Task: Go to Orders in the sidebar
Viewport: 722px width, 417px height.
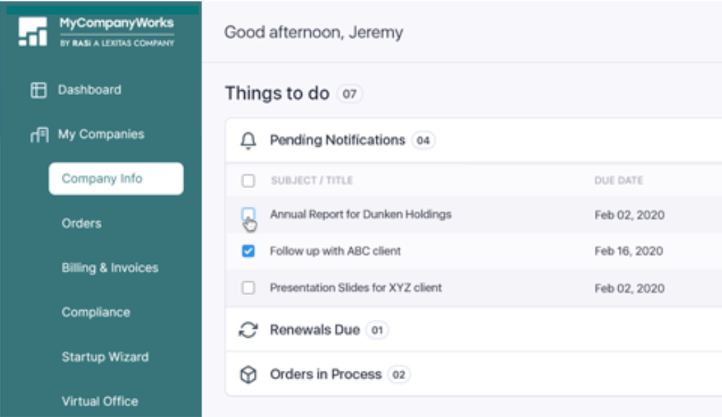Action: [x=82, y=223]
